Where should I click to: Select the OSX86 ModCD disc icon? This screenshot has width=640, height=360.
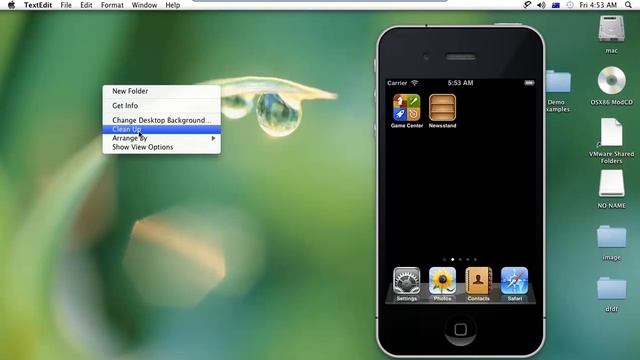click(611, 80)
